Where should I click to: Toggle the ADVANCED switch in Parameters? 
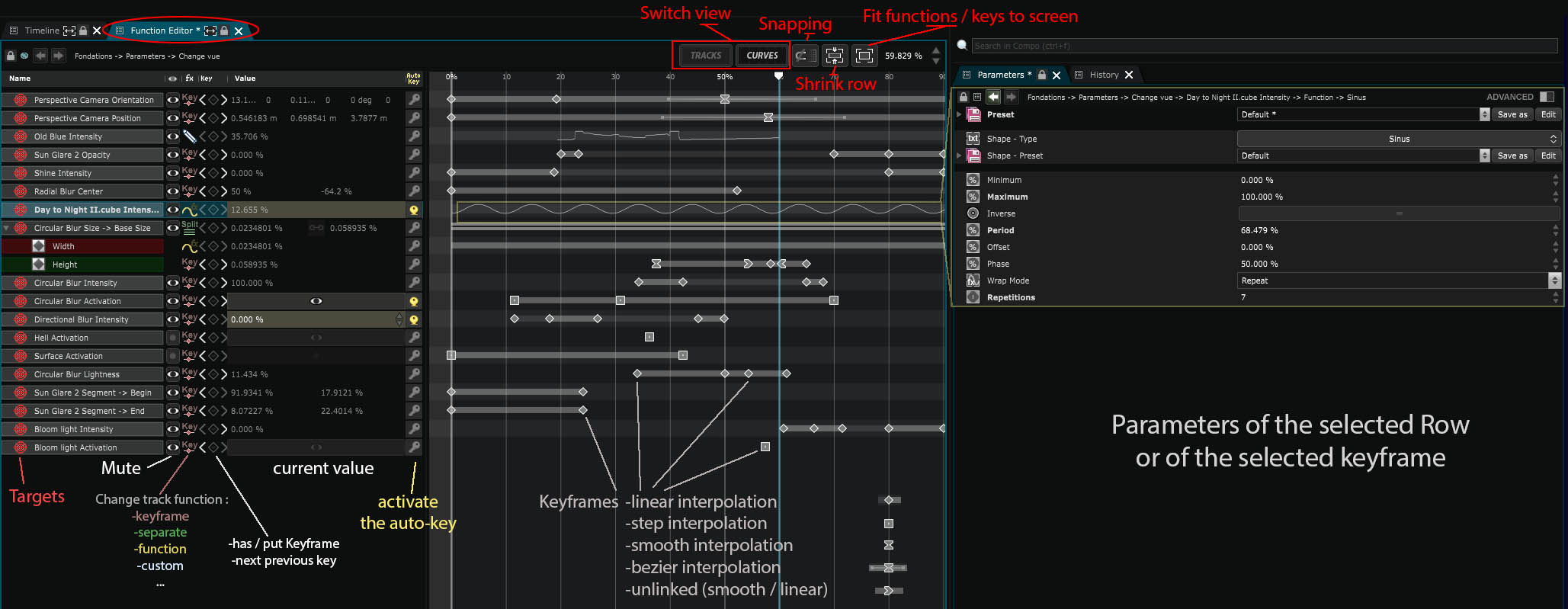1547,97
